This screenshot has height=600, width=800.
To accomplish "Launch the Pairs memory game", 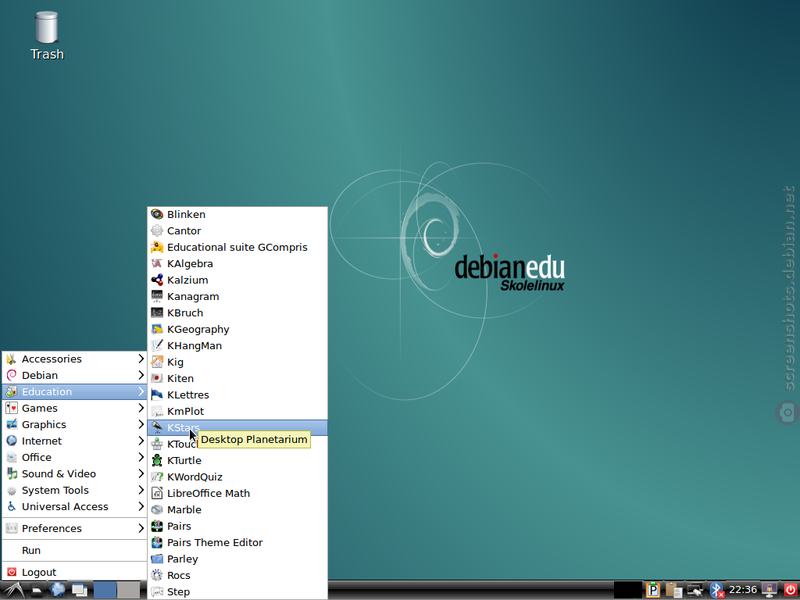I will coord(237,526).
